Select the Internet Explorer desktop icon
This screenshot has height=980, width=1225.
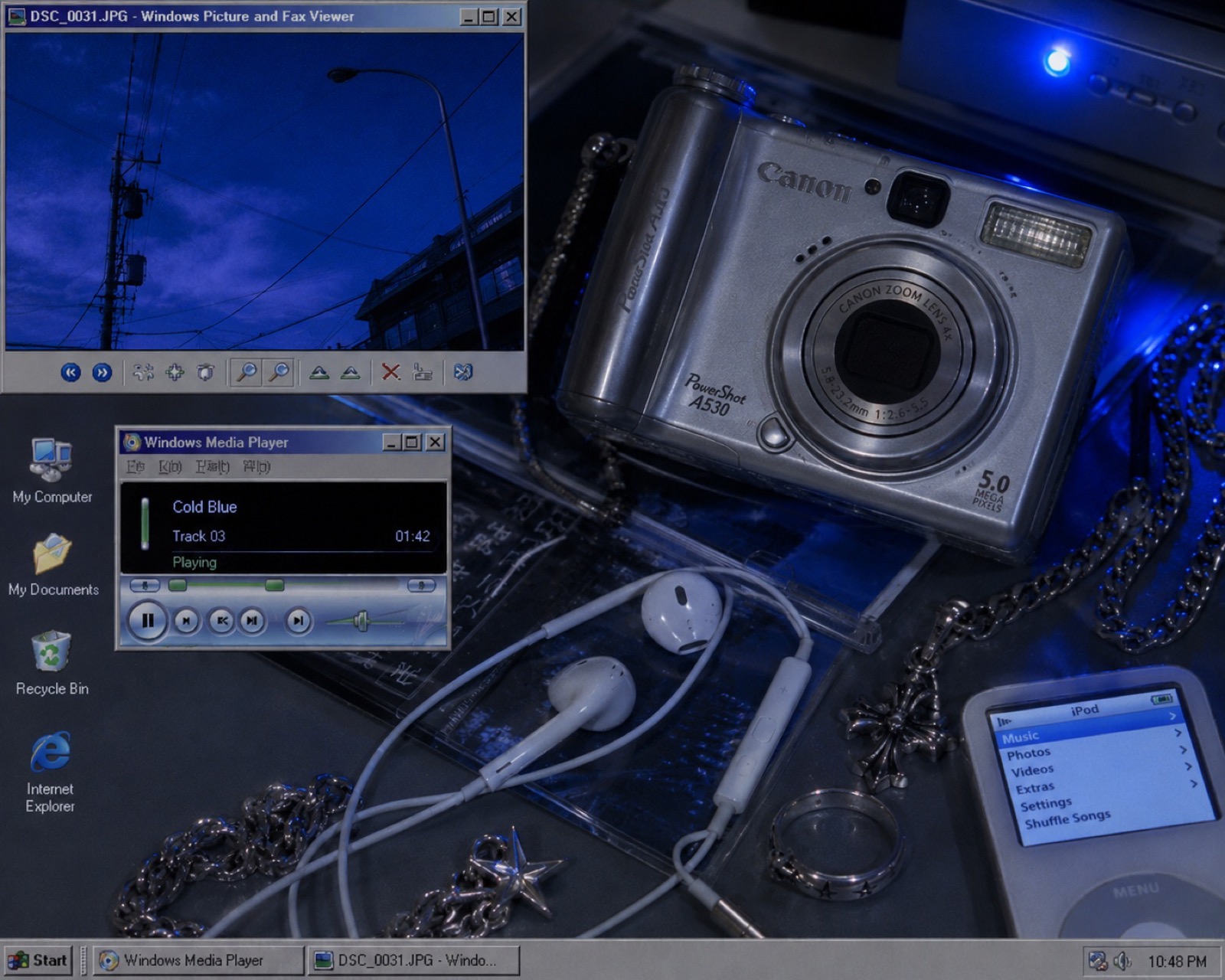click(51, 772)
